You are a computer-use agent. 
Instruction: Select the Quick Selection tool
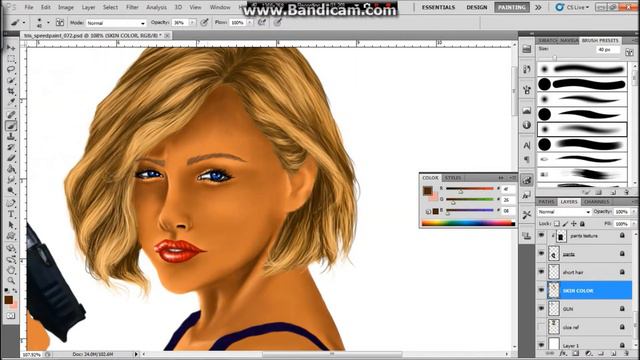click(x=11, y=80)
